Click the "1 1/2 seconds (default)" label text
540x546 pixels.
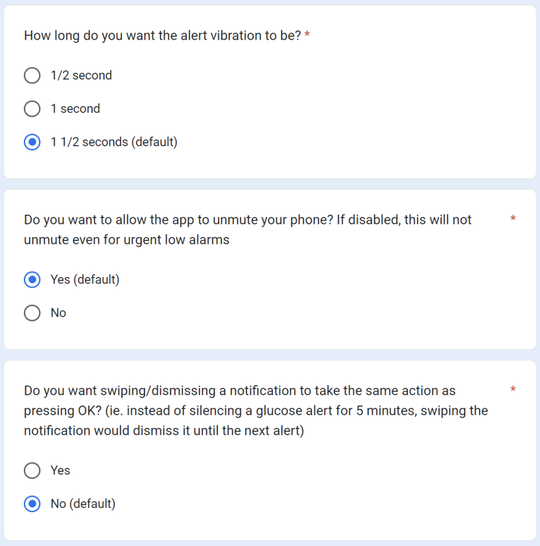[114, 142]
